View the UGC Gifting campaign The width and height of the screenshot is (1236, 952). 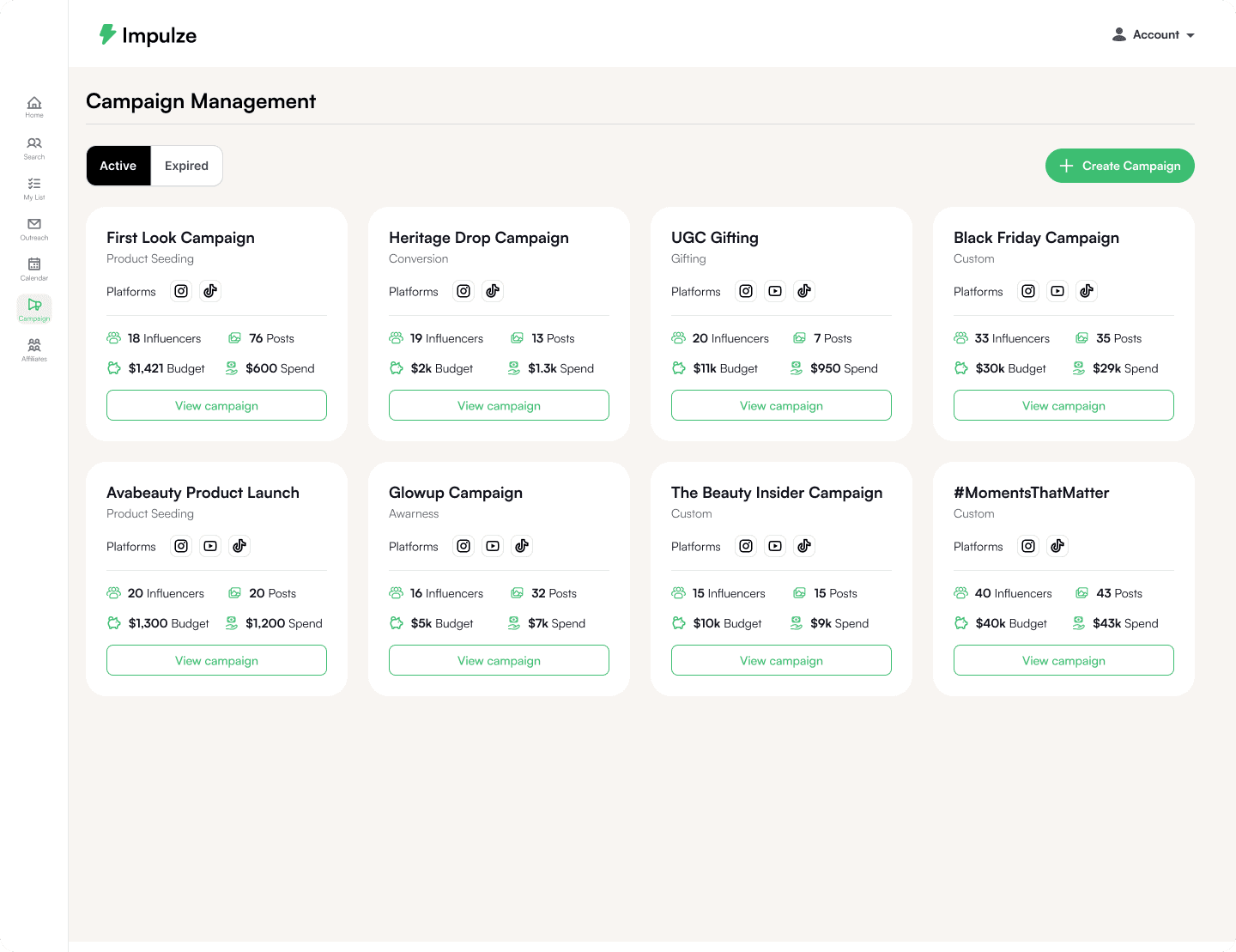coord(781,405)
